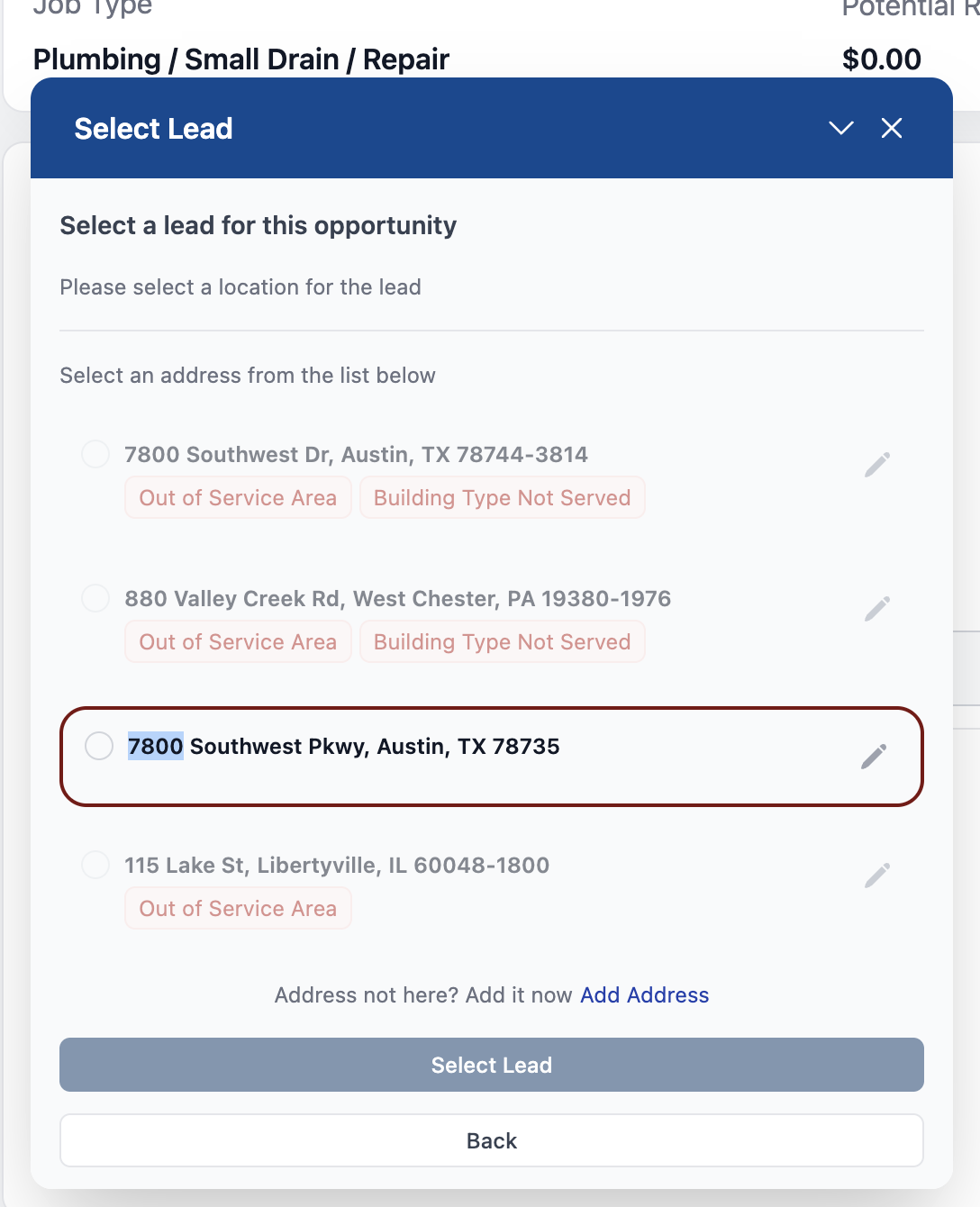Choose the 880 Valley Creek Rd radio option
The height and width of the screenshot is (1207, 980).
pos(95,598)
